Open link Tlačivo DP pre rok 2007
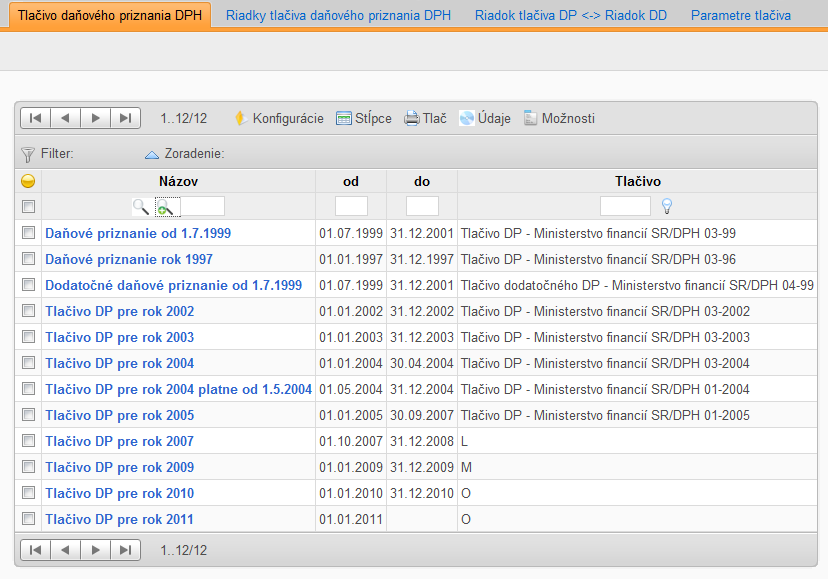Screen dimensions: 828x579 [x=119, y=441]
